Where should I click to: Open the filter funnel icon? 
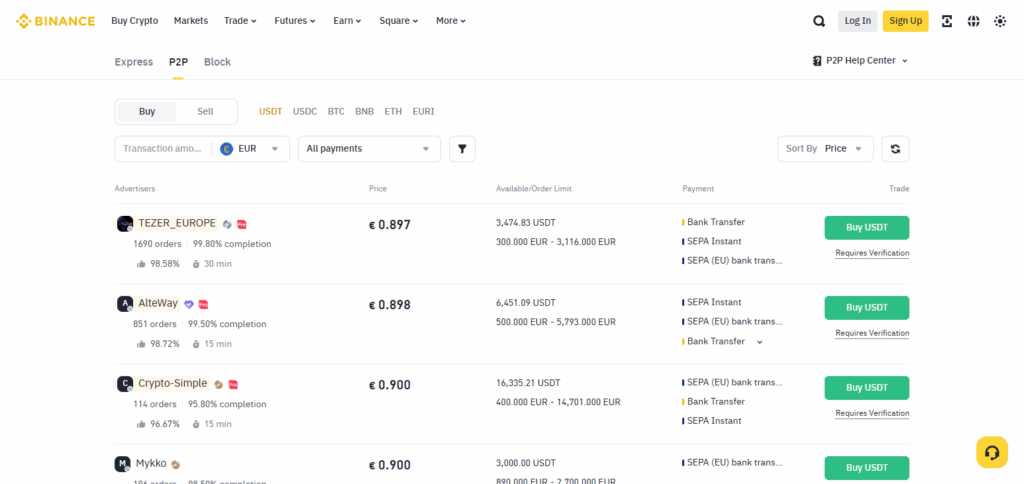click(x=462, y=149)
